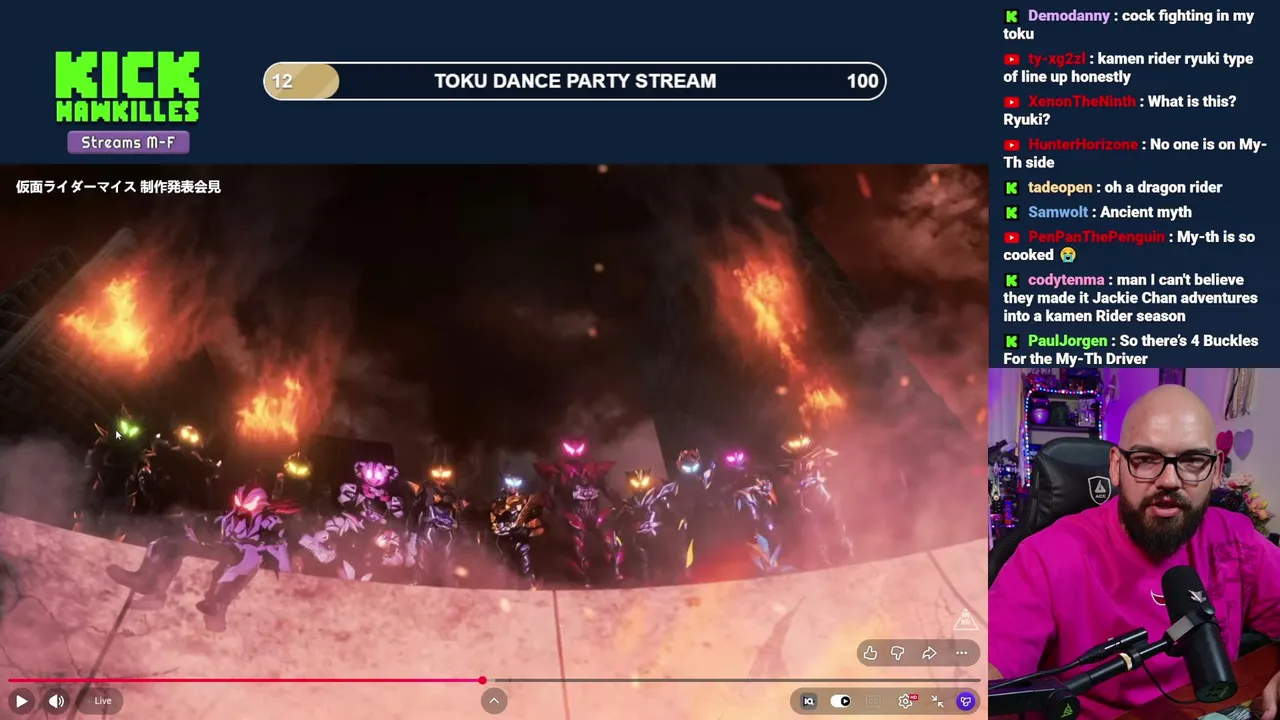This screenshot has width=1280, height=720.
Task: Toggle closed captions (CC)
Action: [873, 701]
